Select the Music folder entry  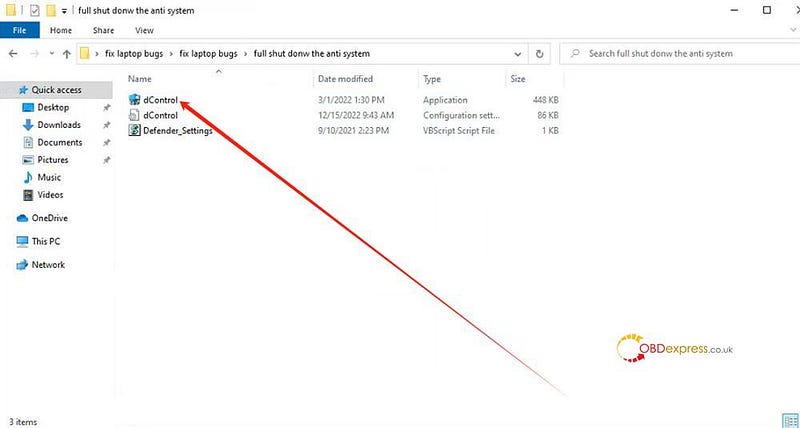click(49, 178)
